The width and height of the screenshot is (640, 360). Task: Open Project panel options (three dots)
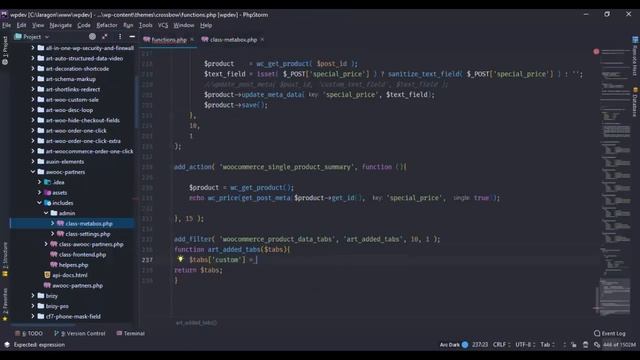pos(120,37)
